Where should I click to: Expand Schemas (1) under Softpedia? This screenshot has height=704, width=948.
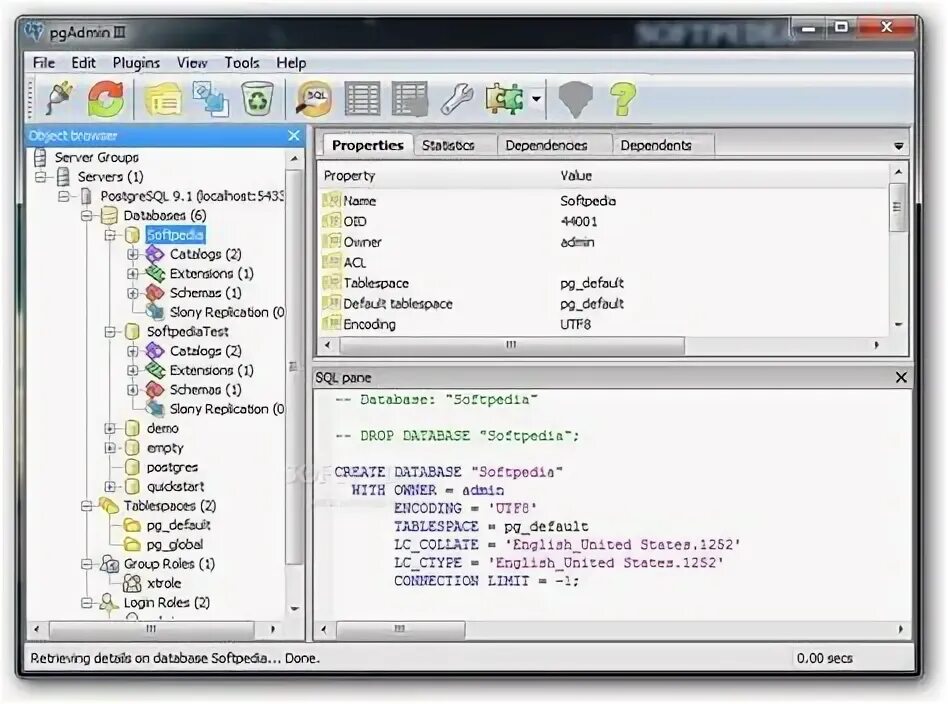pos(132,293)
